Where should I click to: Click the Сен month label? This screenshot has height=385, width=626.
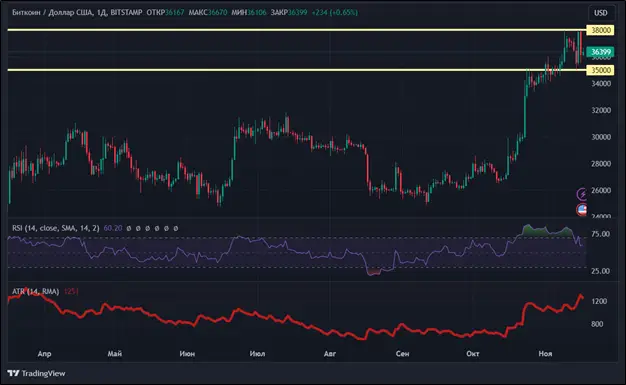point(402,354)
